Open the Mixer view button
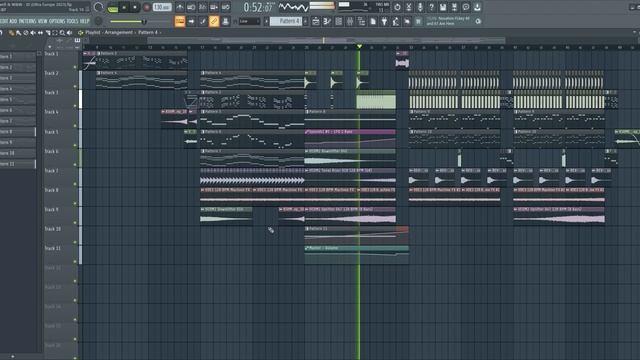This screenshot has height=360, width=640. click(350, 21)
